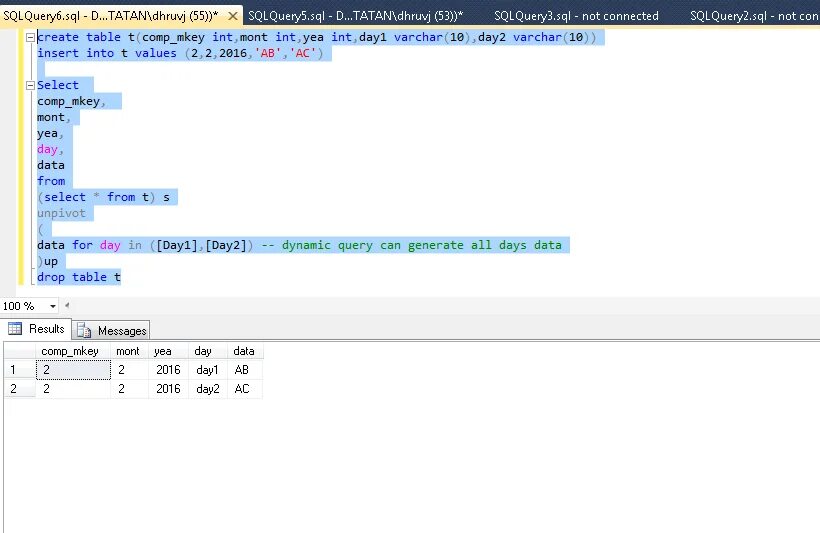This screenshot has height=533, width=820.
Task: Select the day column header
Action: click(x=208, y=351)
